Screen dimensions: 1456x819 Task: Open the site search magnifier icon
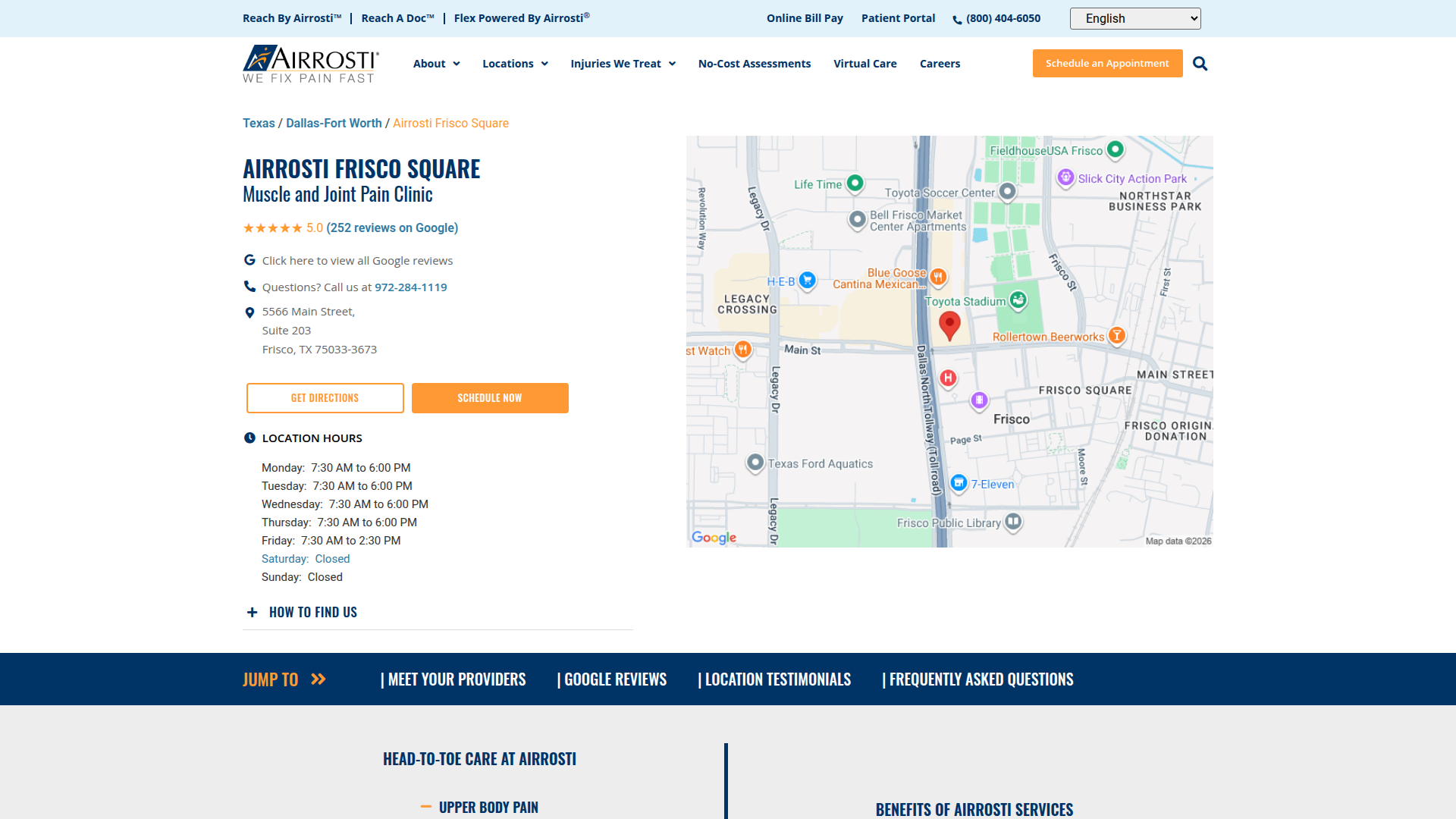(1200, 64)
